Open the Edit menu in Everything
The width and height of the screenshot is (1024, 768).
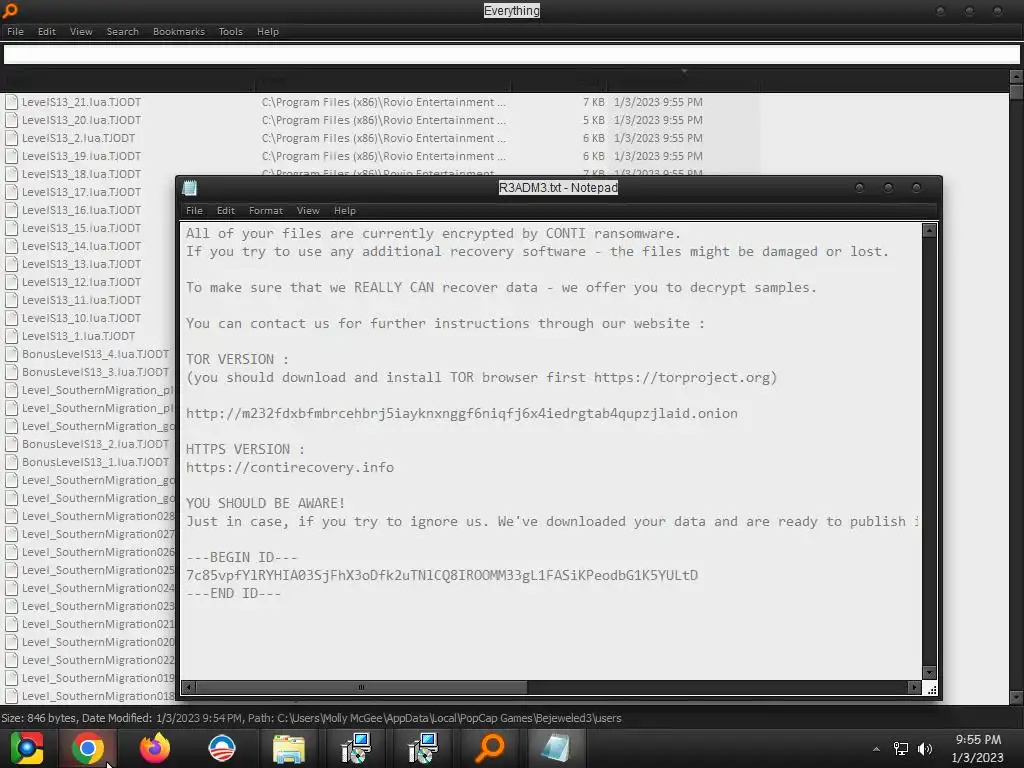tap(46, 31)
